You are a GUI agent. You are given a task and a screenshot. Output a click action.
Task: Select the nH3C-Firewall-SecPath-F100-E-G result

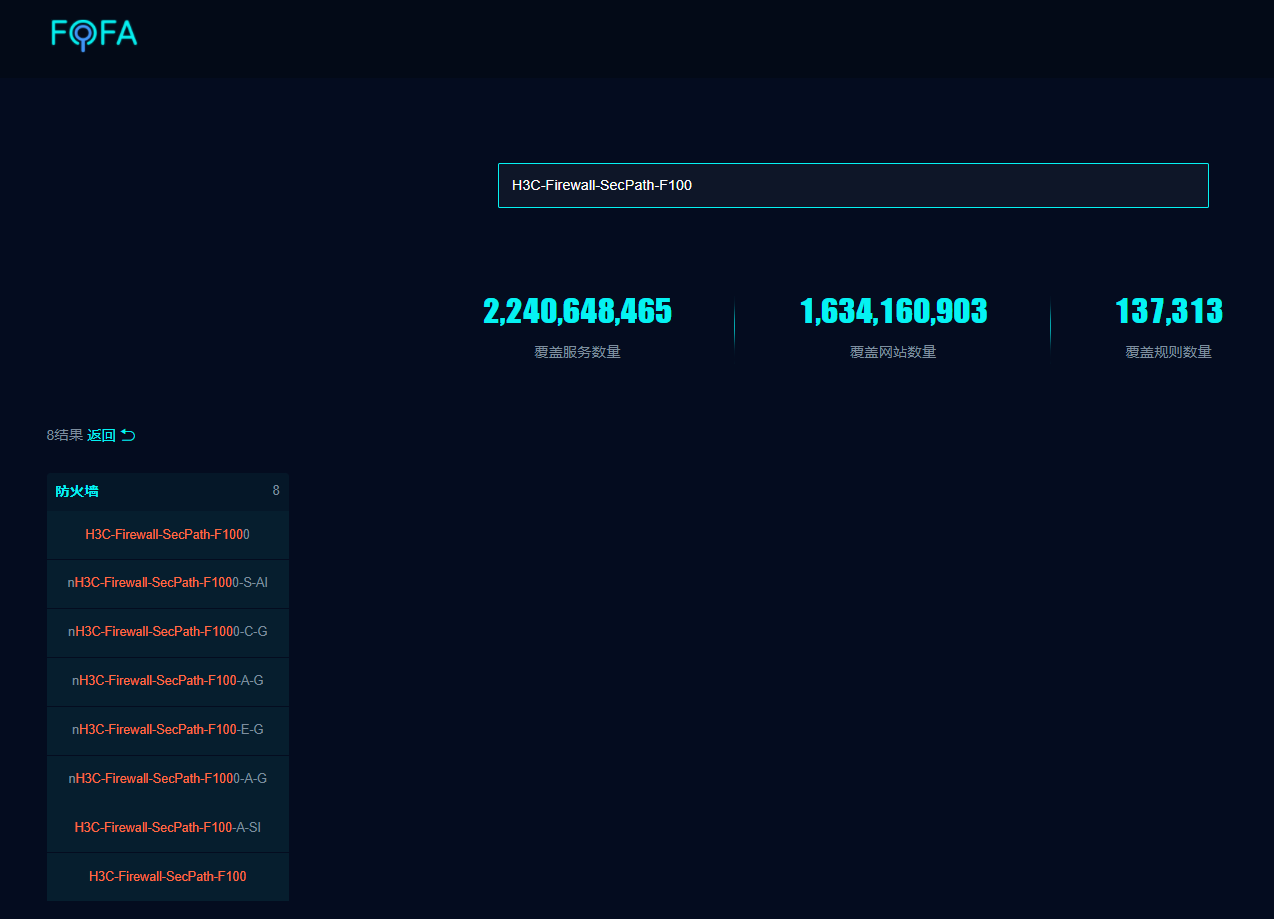(x=168, y=729)
